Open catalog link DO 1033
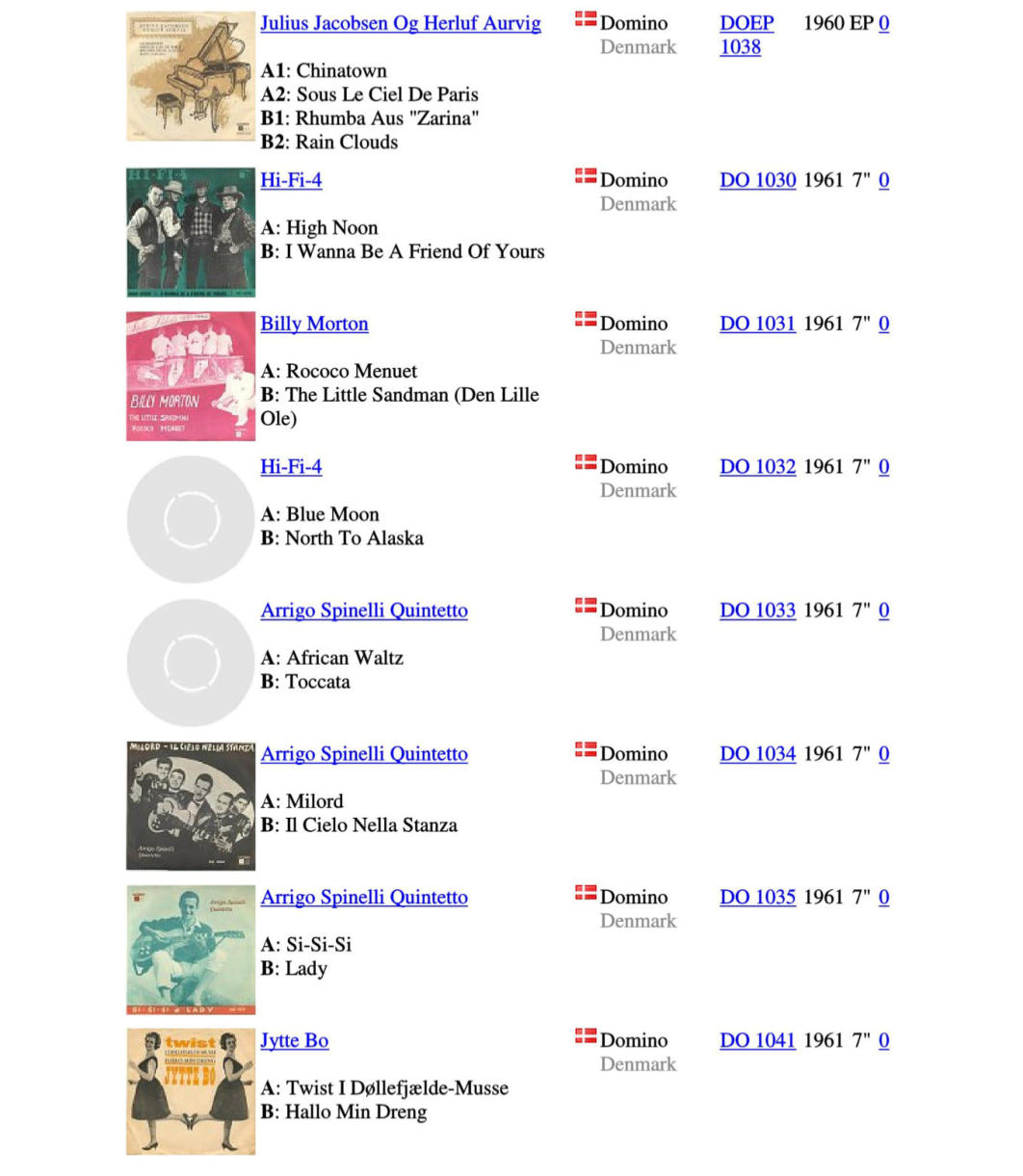The image size is (1023, 1176). coord(758,611)
